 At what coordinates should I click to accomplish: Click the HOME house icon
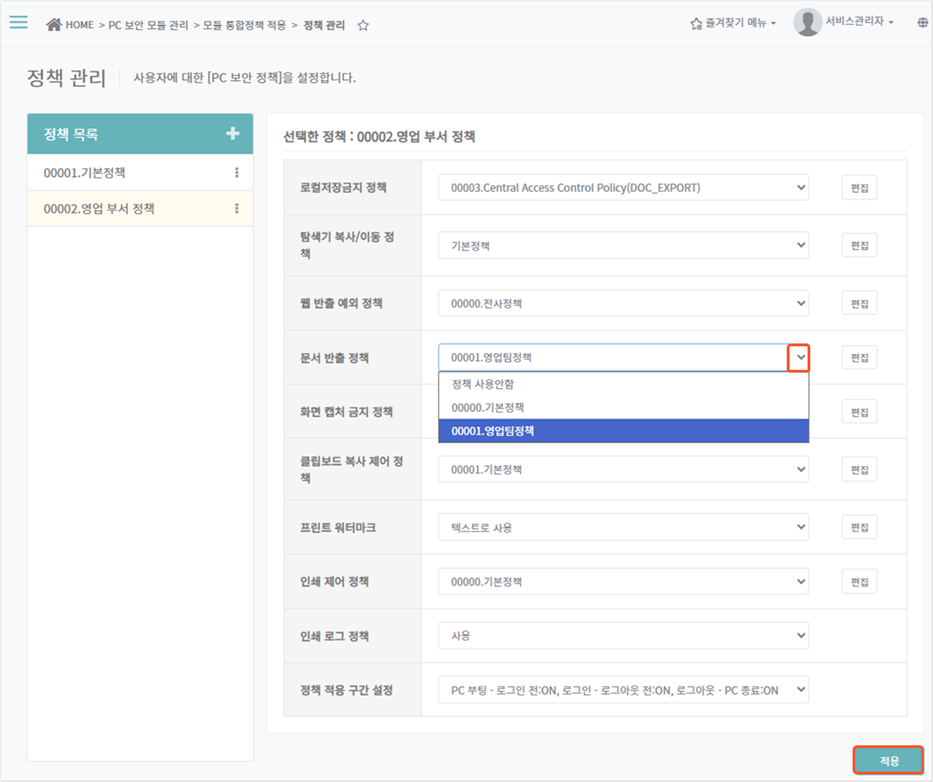point(53,25)
